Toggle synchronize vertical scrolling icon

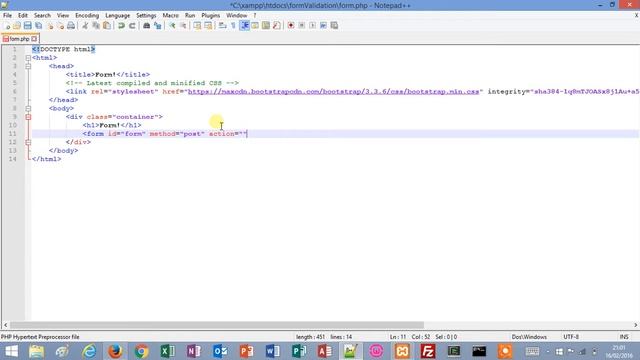198,26
